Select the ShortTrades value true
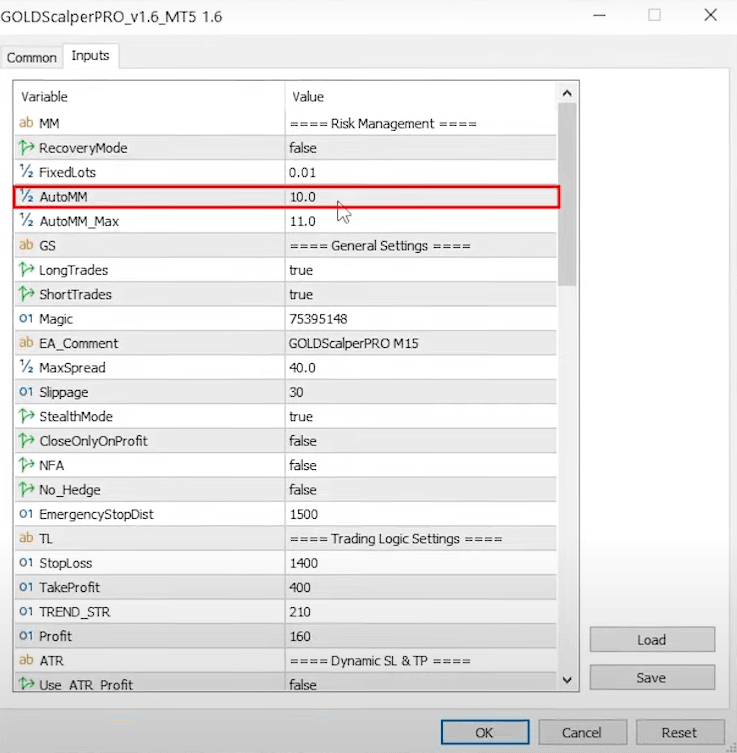This screenshot has height=753, width=737. [x=301, y=294]
